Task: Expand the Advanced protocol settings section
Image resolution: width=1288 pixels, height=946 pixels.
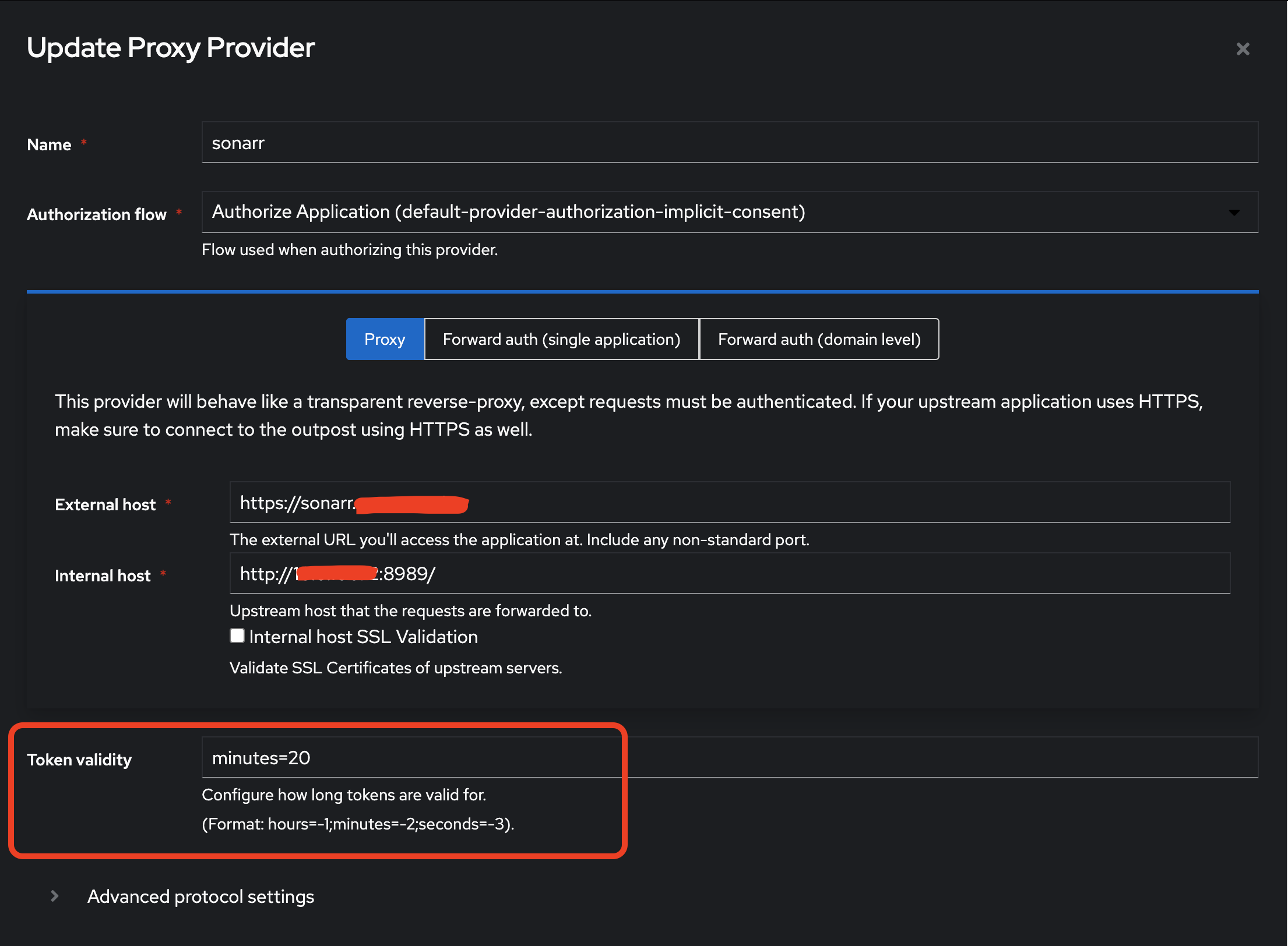Action: tap(200, 896)
